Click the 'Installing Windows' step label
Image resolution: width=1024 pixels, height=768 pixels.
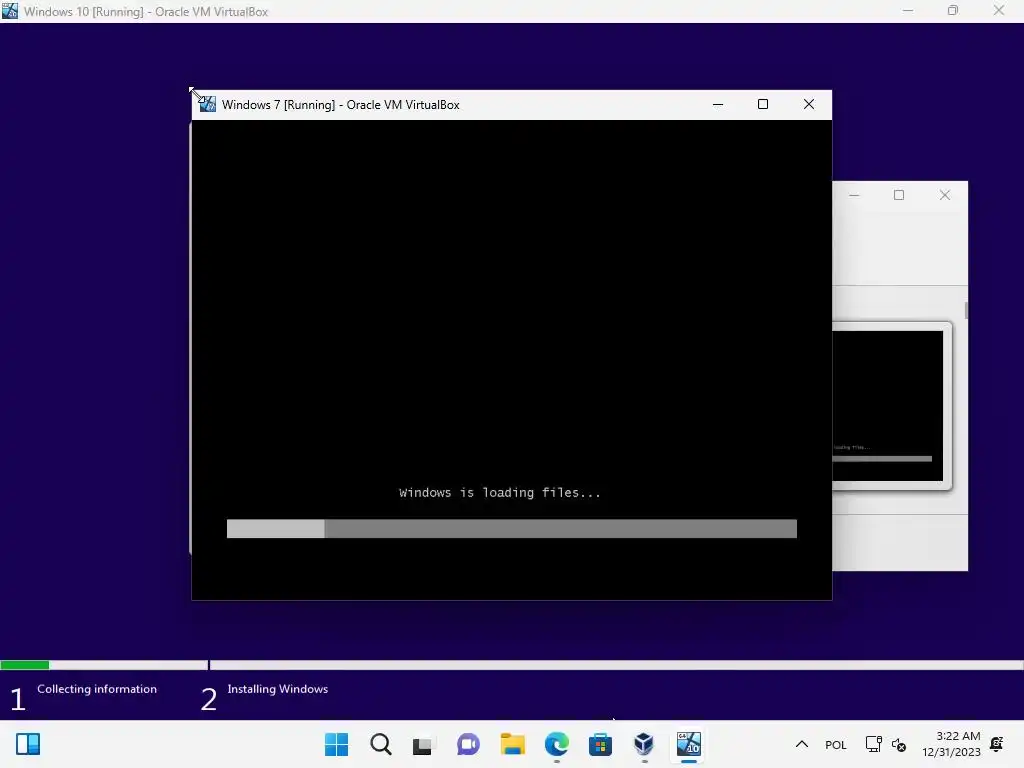[x=278, y=689]
